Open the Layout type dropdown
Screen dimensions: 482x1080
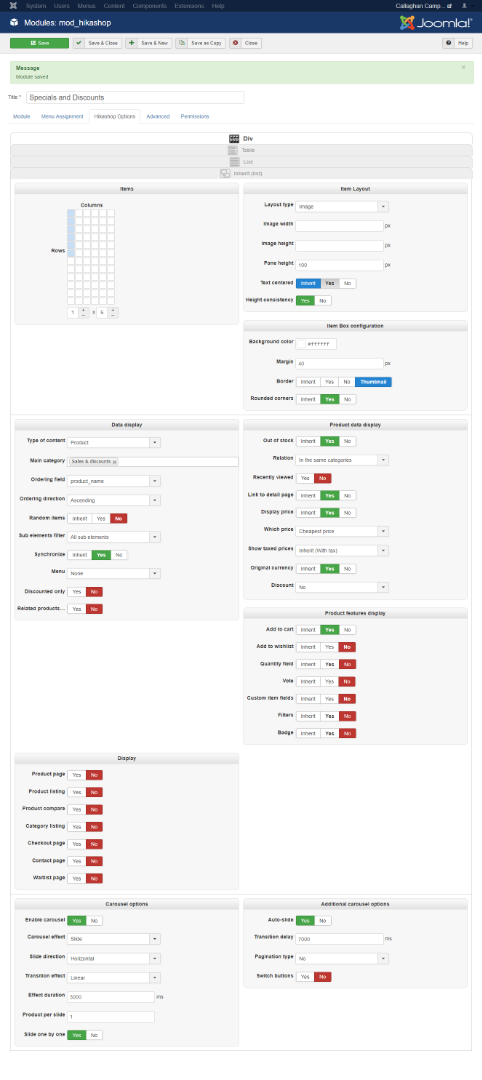point(342,206)
